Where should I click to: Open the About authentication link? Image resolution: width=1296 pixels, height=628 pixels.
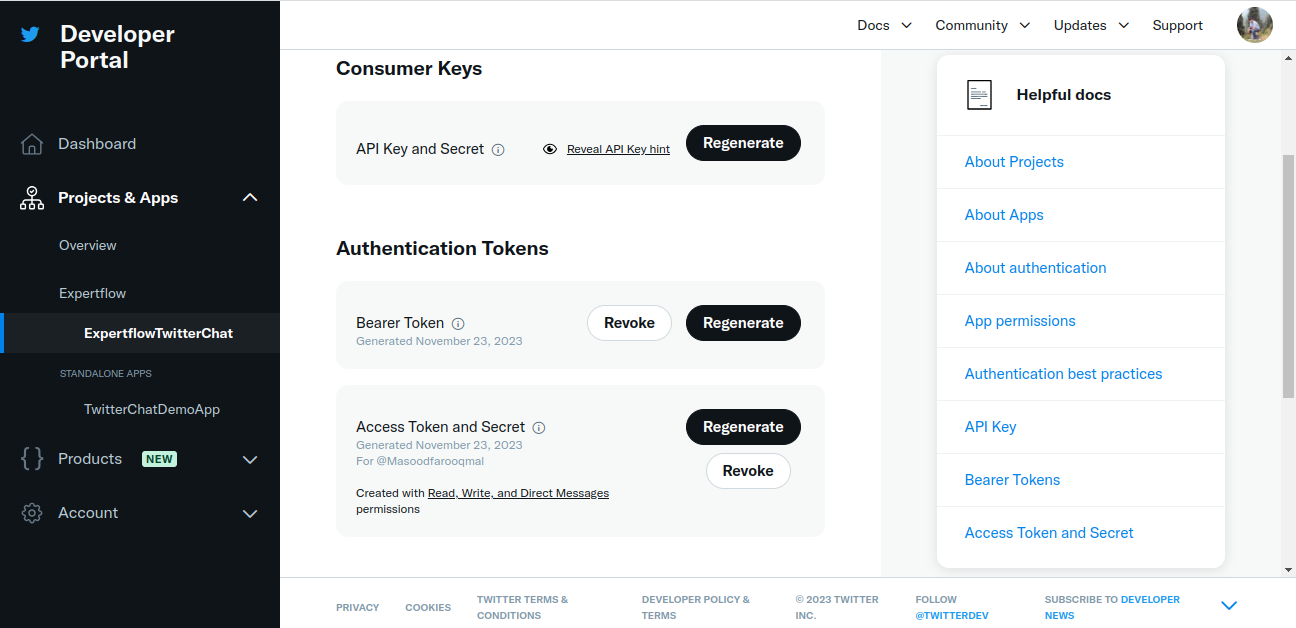click(x=1035, y=267)
